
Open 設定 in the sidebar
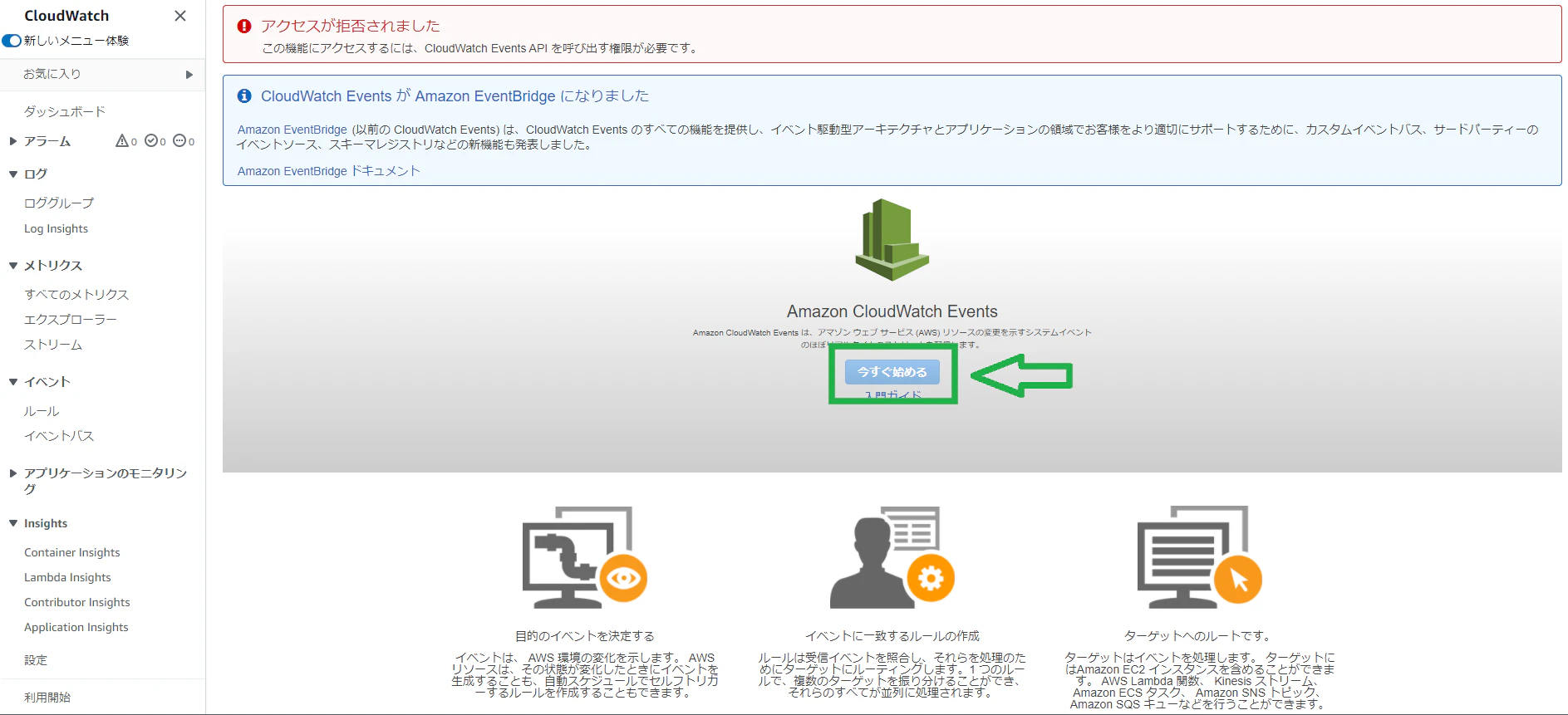[36, 659]
